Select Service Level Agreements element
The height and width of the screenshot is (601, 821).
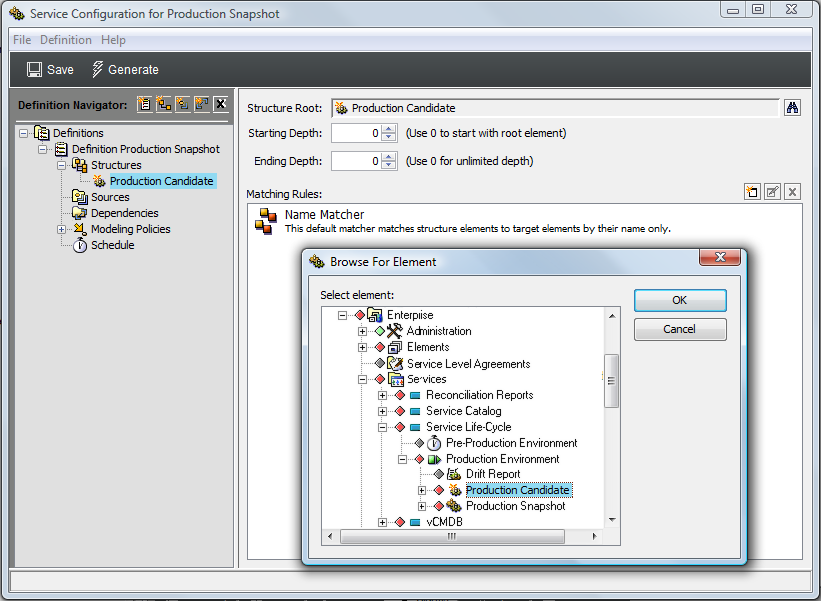(x=469, y=364)
